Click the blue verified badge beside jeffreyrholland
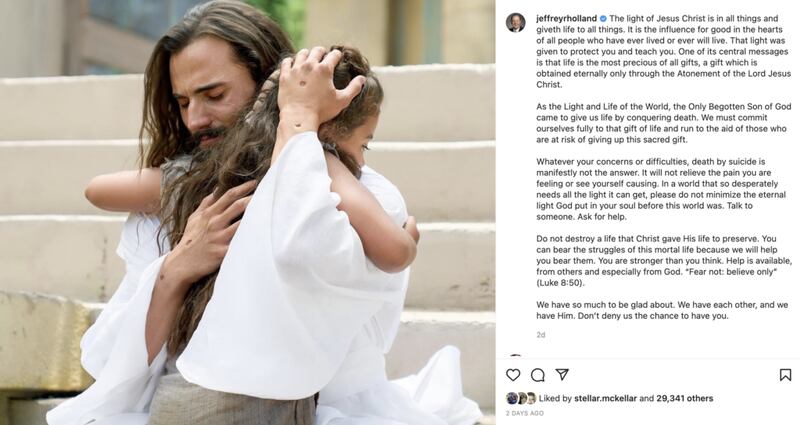 [x=603, y=18]
